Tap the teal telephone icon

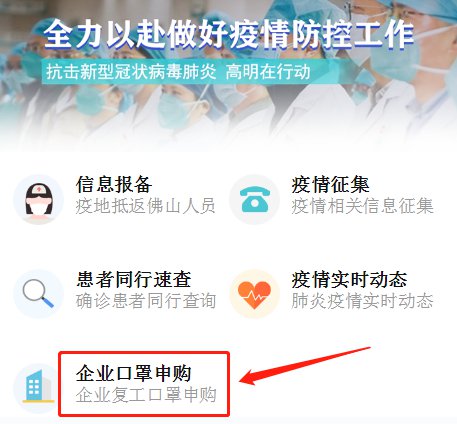[x=254, y=199]
